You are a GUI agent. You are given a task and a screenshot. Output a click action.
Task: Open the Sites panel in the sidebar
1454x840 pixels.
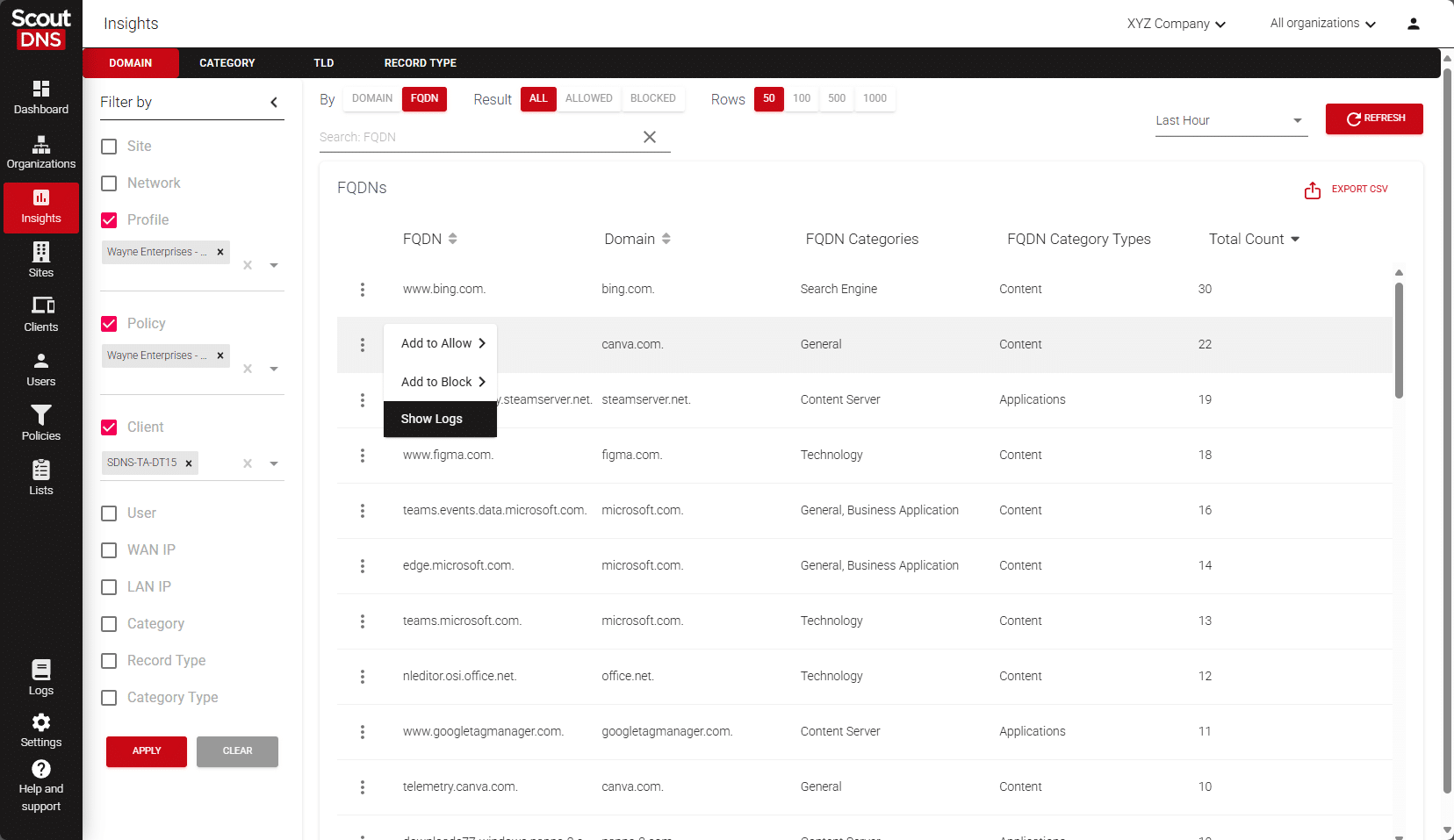[x=41, y=260]
